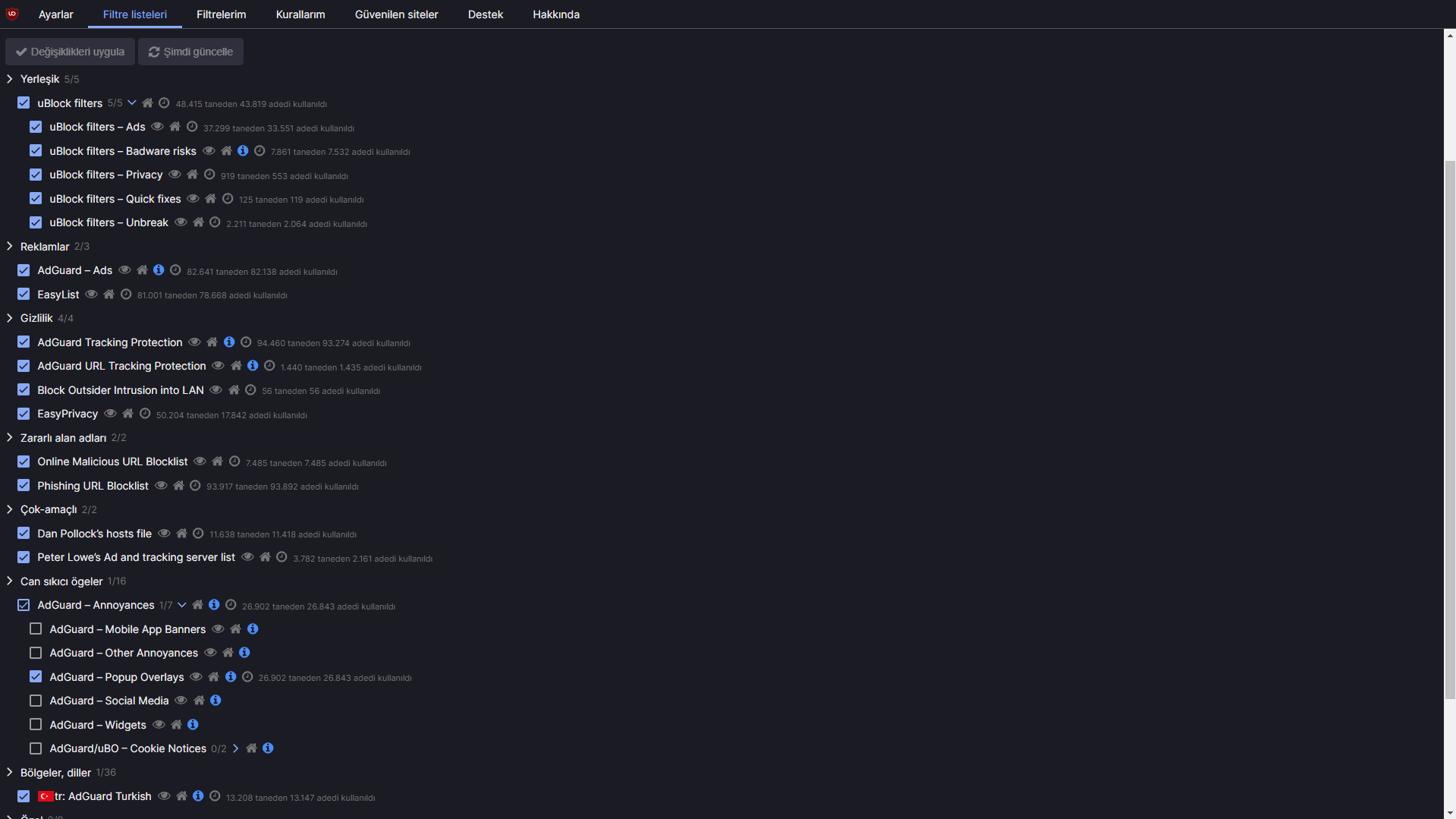Go to the Güvenilen siteler tab
Image resolution: width=1456 pixels, height=819 pixels.
[x=397, y=14]
